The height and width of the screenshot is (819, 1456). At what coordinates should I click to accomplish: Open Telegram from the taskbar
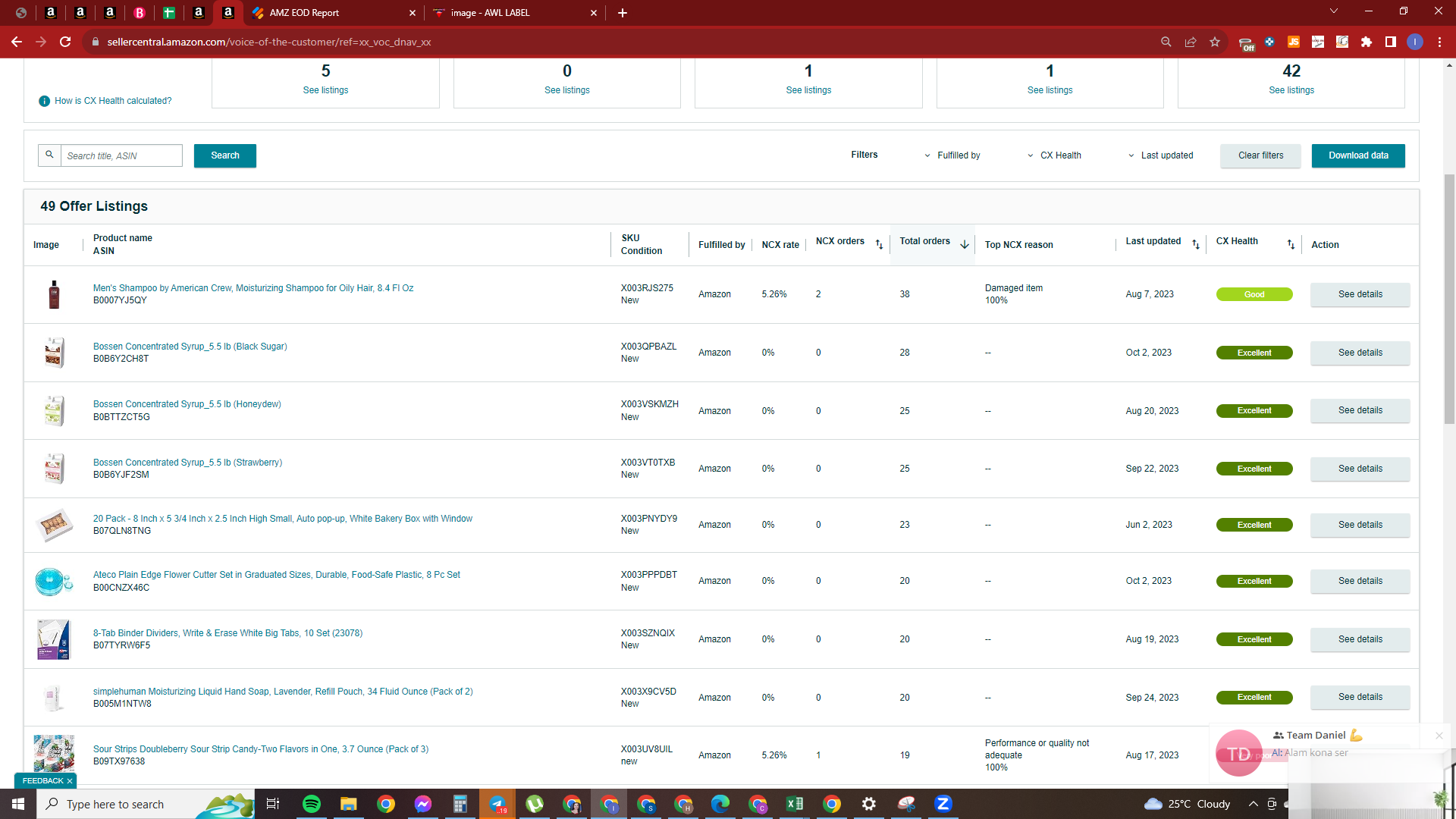coord(497,804)
